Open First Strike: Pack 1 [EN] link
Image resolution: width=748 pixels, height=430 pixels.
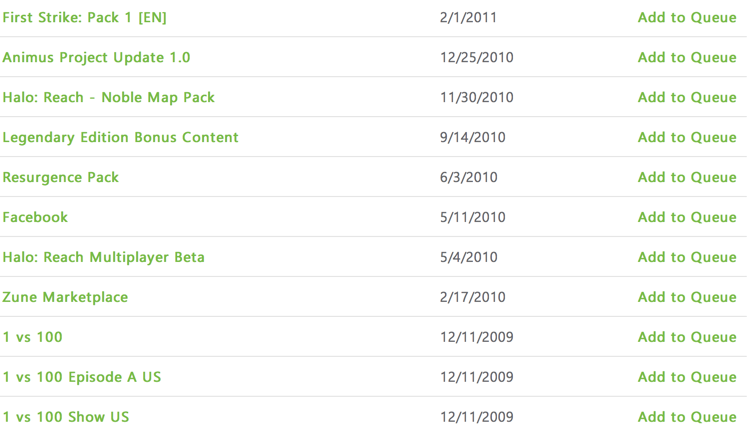point(84,18)
